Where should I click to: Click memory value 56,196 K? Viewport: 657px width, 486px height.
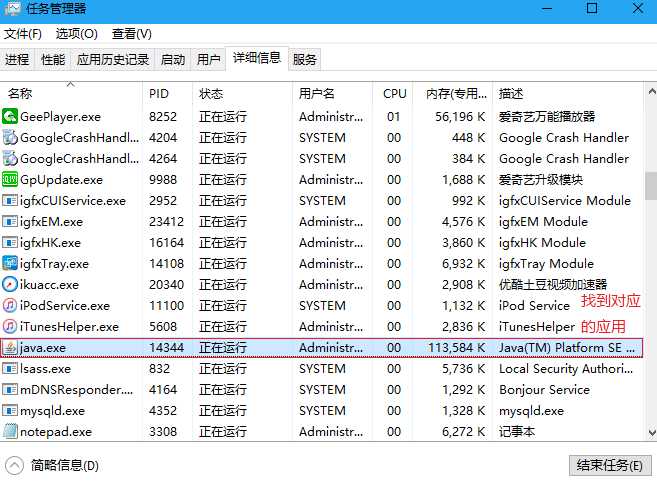click(x=460, y=117)
